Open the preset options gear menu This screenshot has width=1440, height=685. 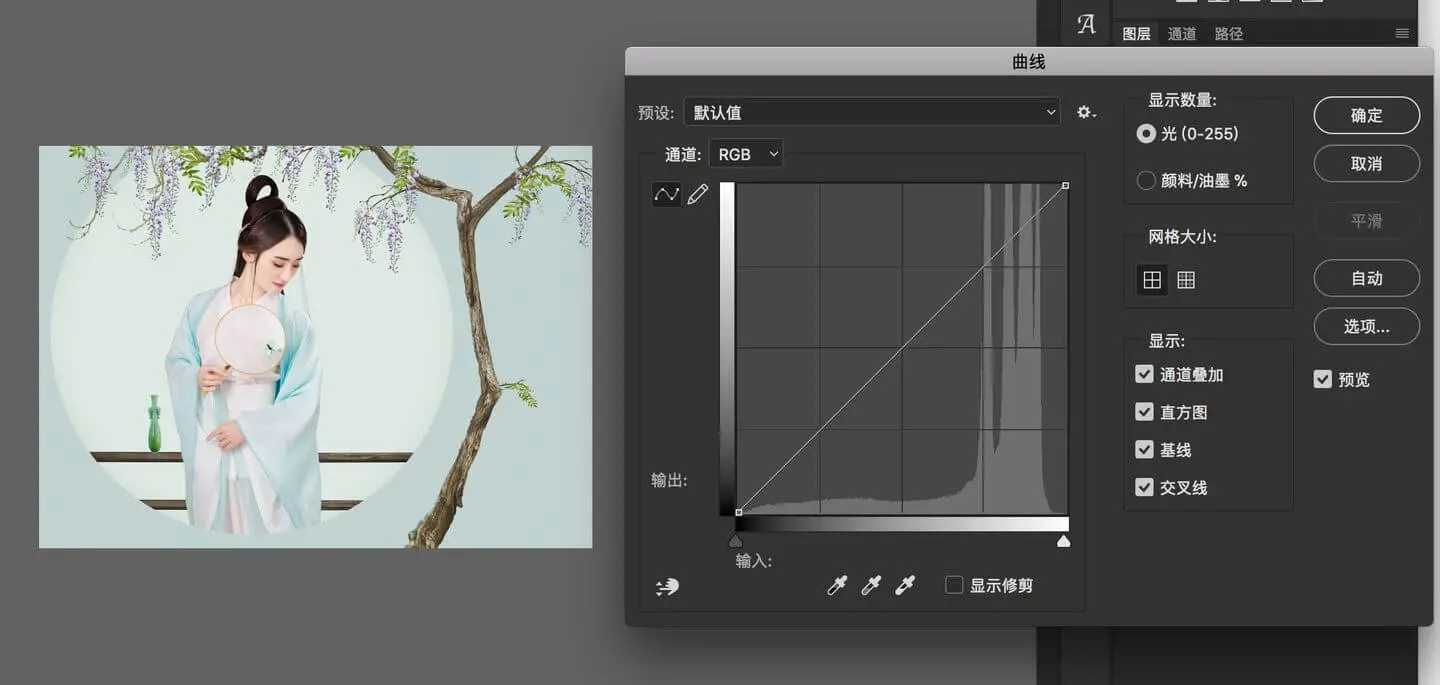click(1086, 113)
